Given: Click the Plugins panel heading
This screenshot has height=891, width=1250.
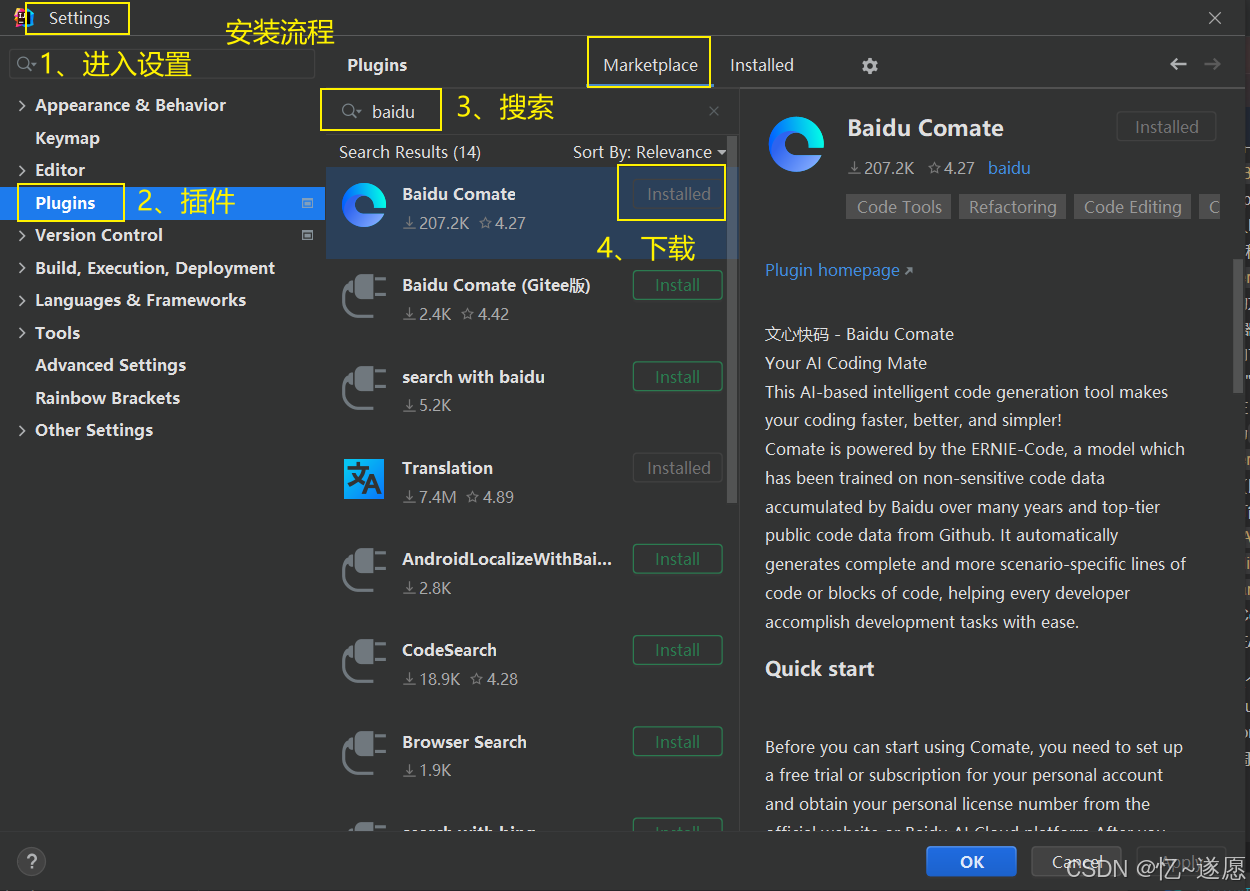Looking at the screenshot, I should (377, 65).
